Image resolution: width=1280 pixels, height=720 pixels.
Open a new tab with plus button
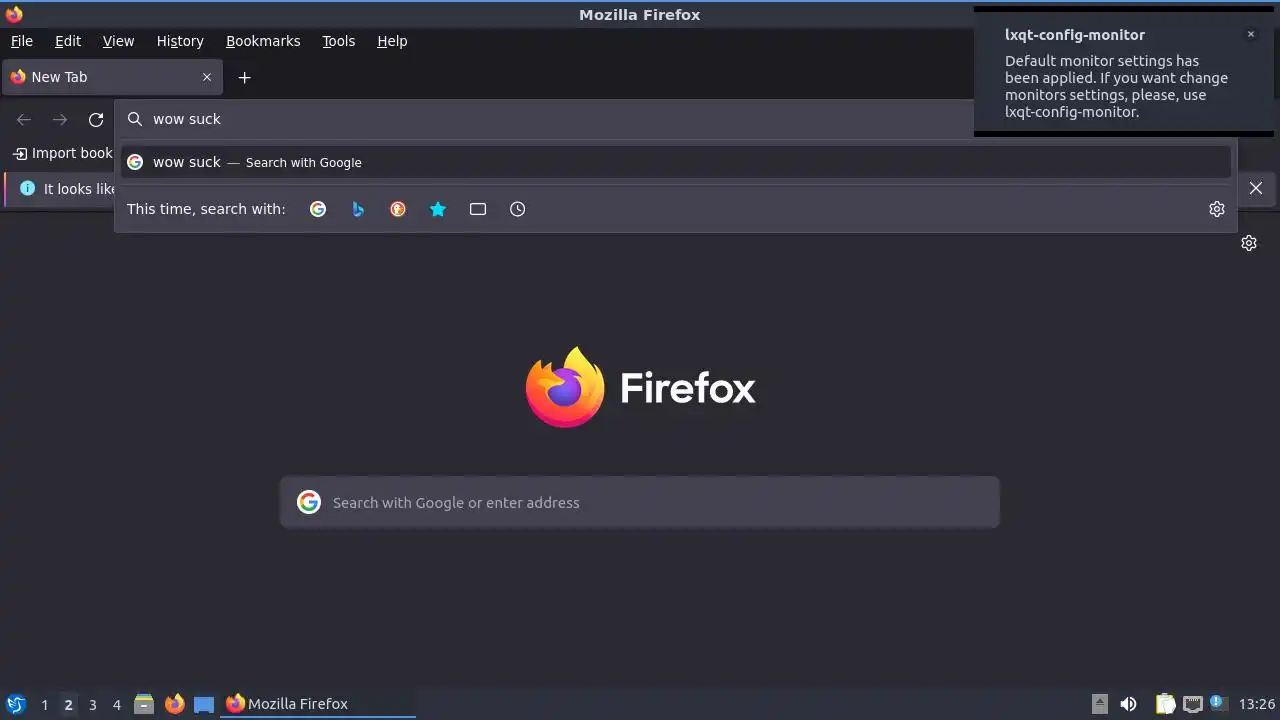[244, 77]
